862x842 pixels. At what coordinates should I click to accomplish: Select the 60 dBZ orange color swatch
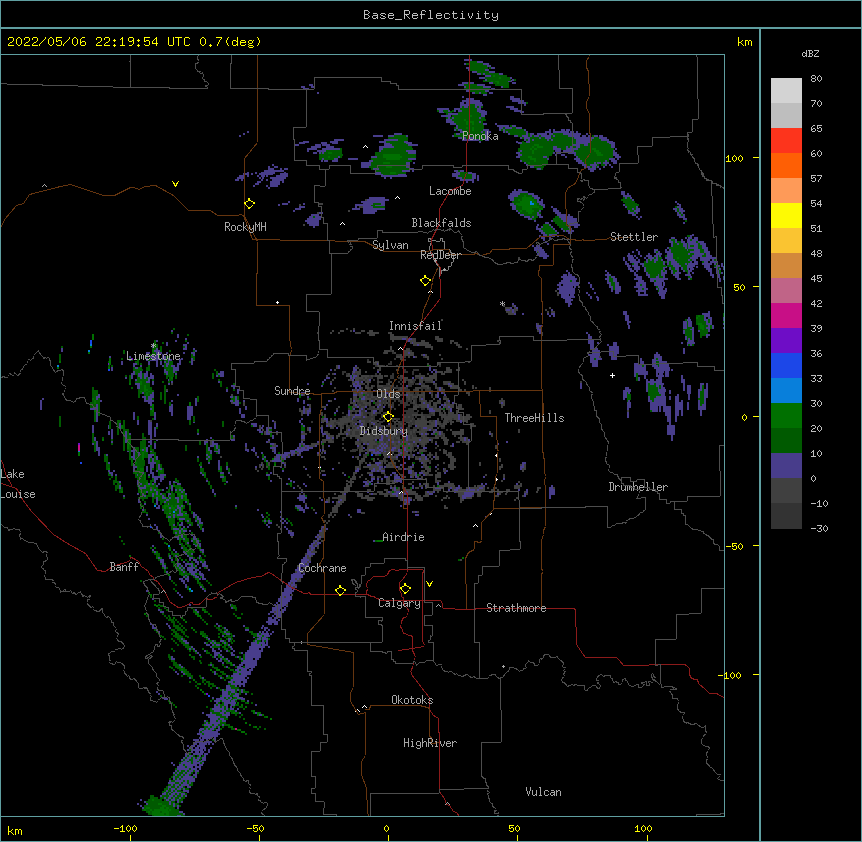tap(786, 165)
